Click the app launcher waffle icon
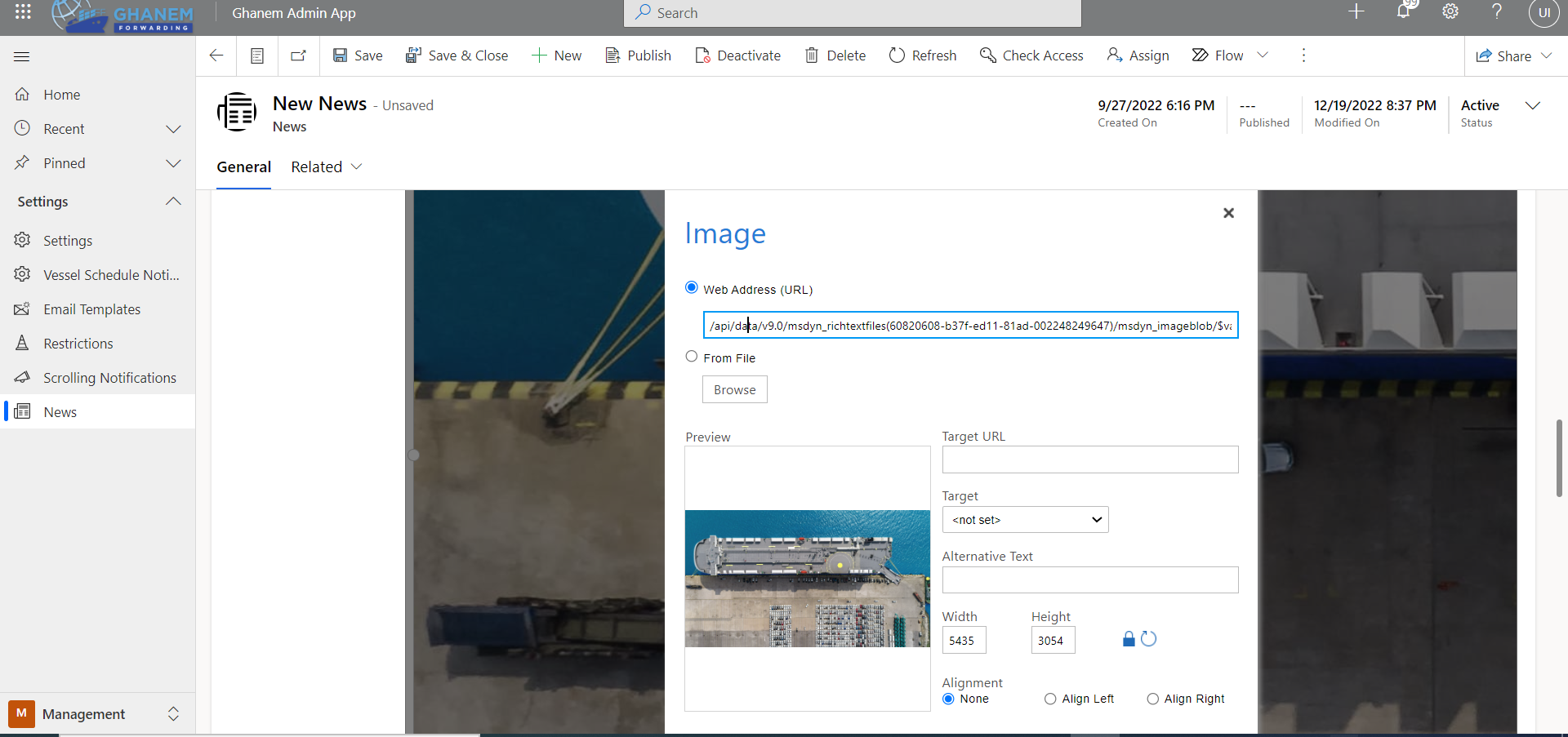This screenshot has width=1568, height=737. [23, 11]
